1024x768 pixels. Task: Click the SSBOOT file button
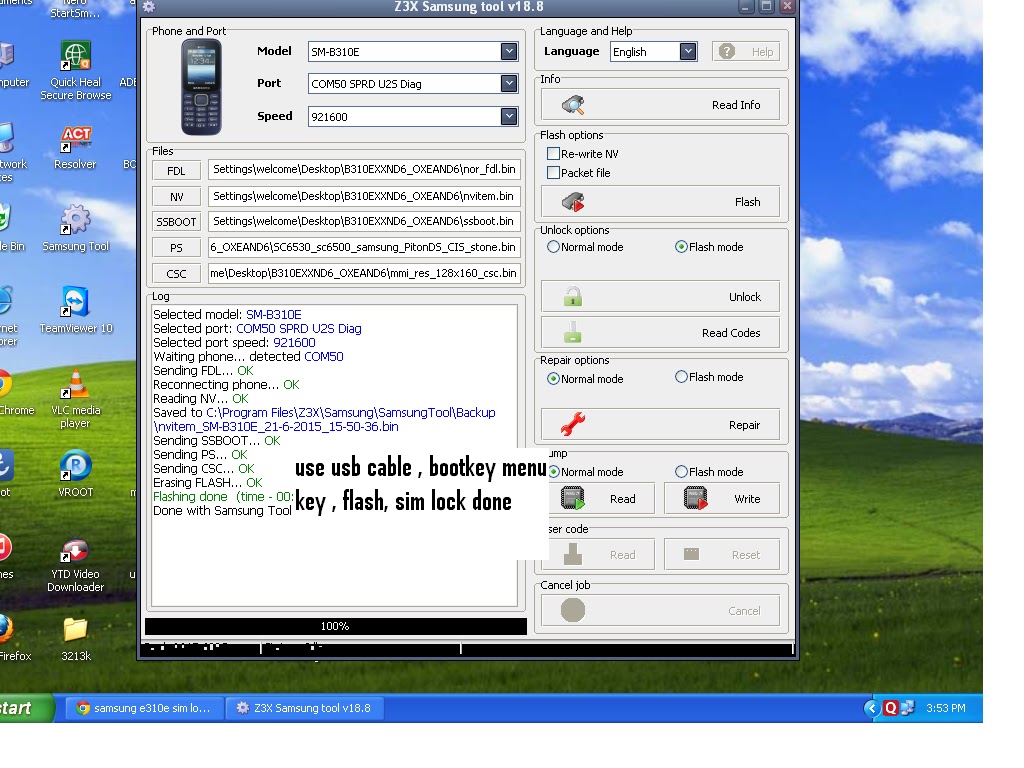point(176,221)
